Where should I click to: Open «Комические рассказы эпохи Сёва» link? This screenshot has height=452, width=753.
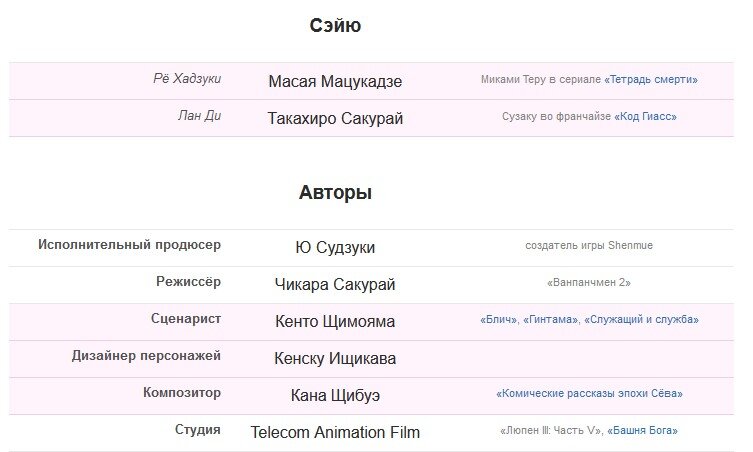pyautogui.click(x=589, y=394)
